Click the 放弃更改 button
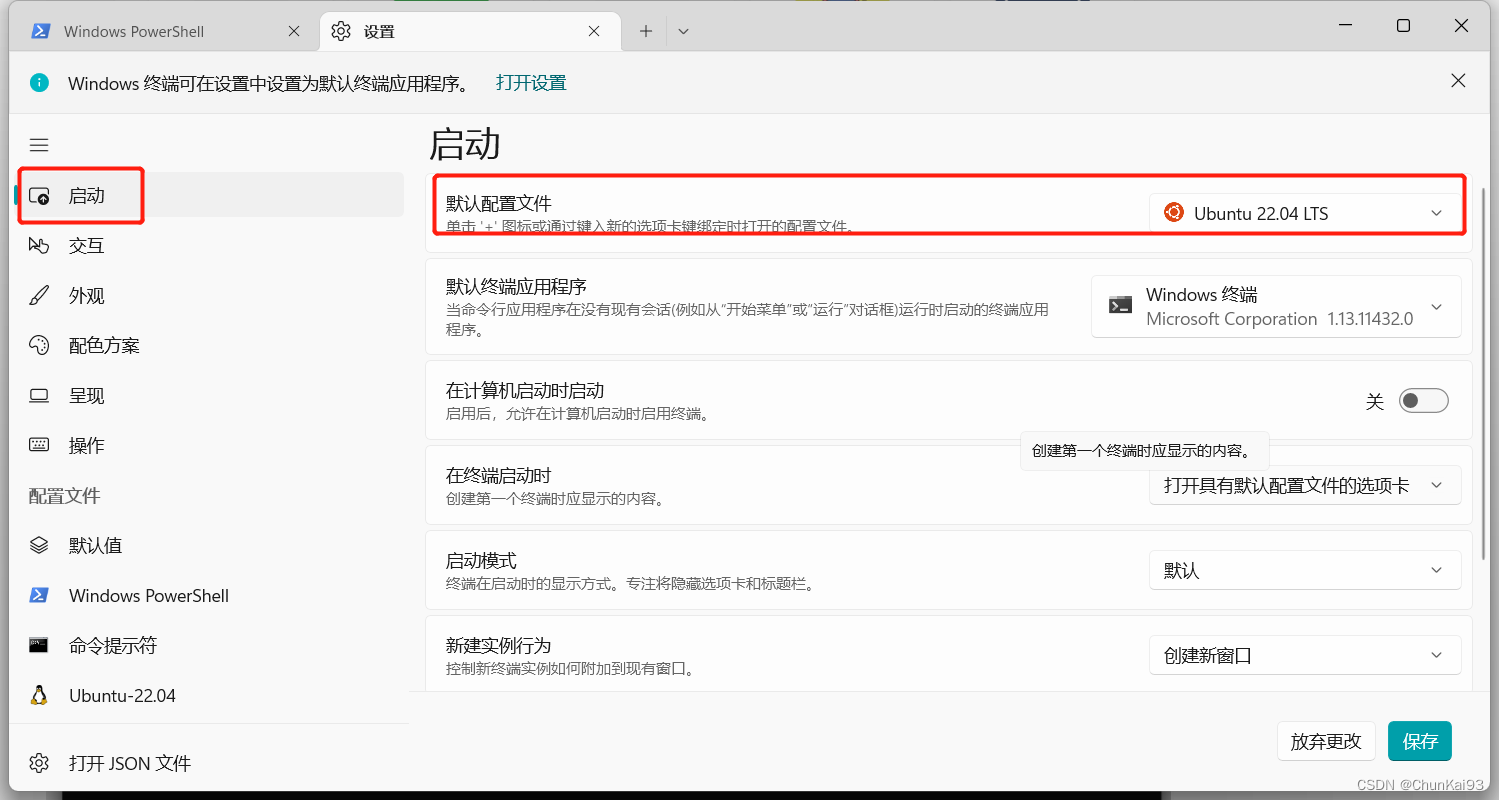1499x800 pixels. [1326, 741]
